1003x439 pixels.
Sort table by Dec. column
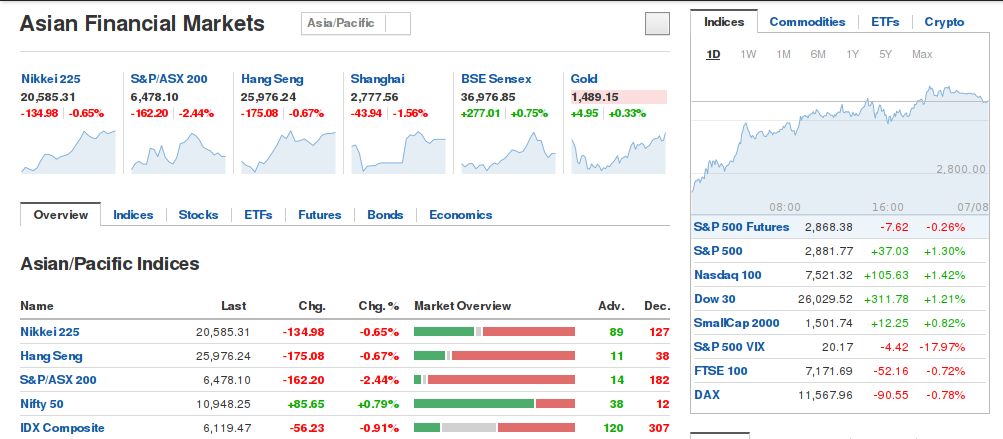tap(657, 306)
